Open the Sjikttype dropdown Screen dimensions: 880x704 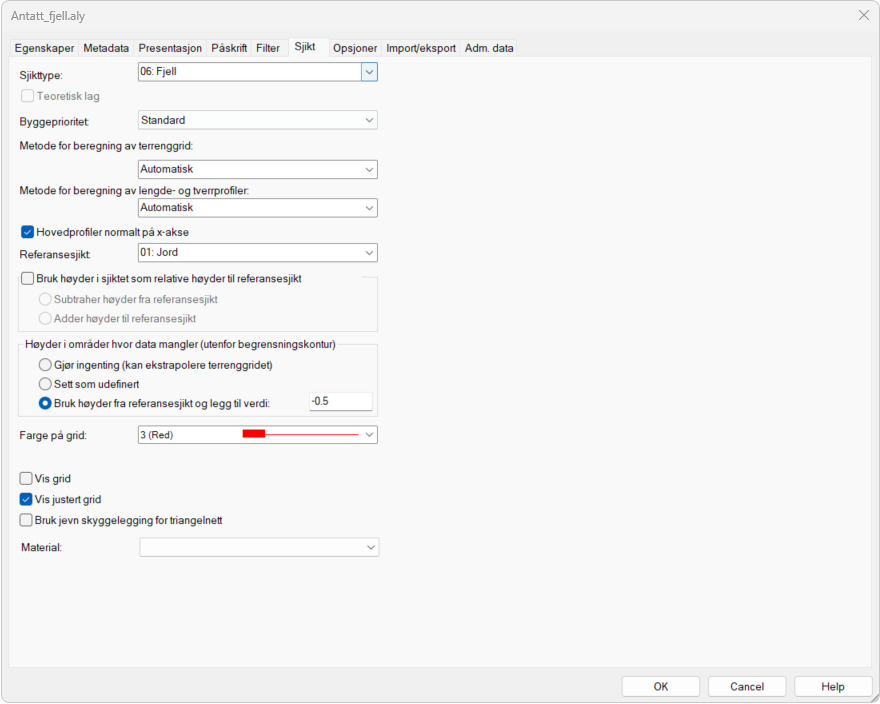point(369,72)
